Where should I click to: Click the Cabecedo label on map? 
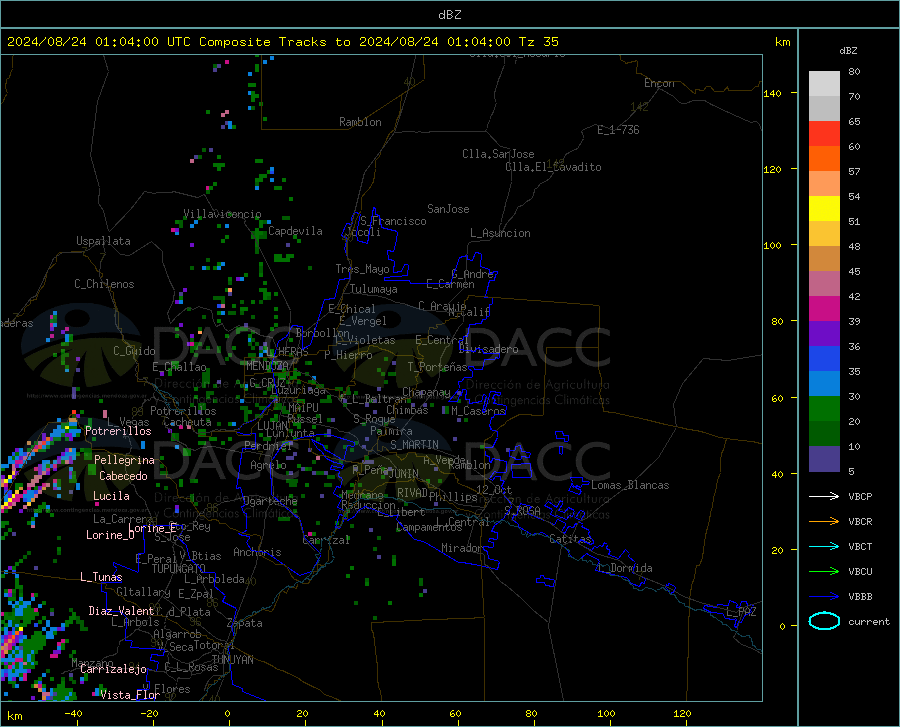point(123,476)
